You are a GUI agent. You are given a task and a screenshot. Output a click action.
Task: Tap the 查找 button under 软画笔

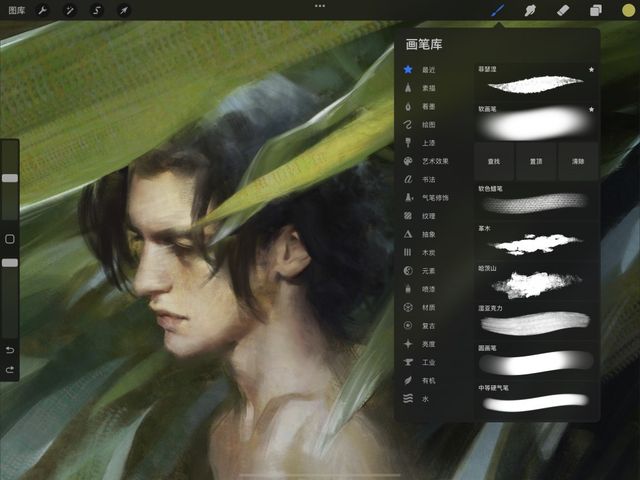point(494,162)
